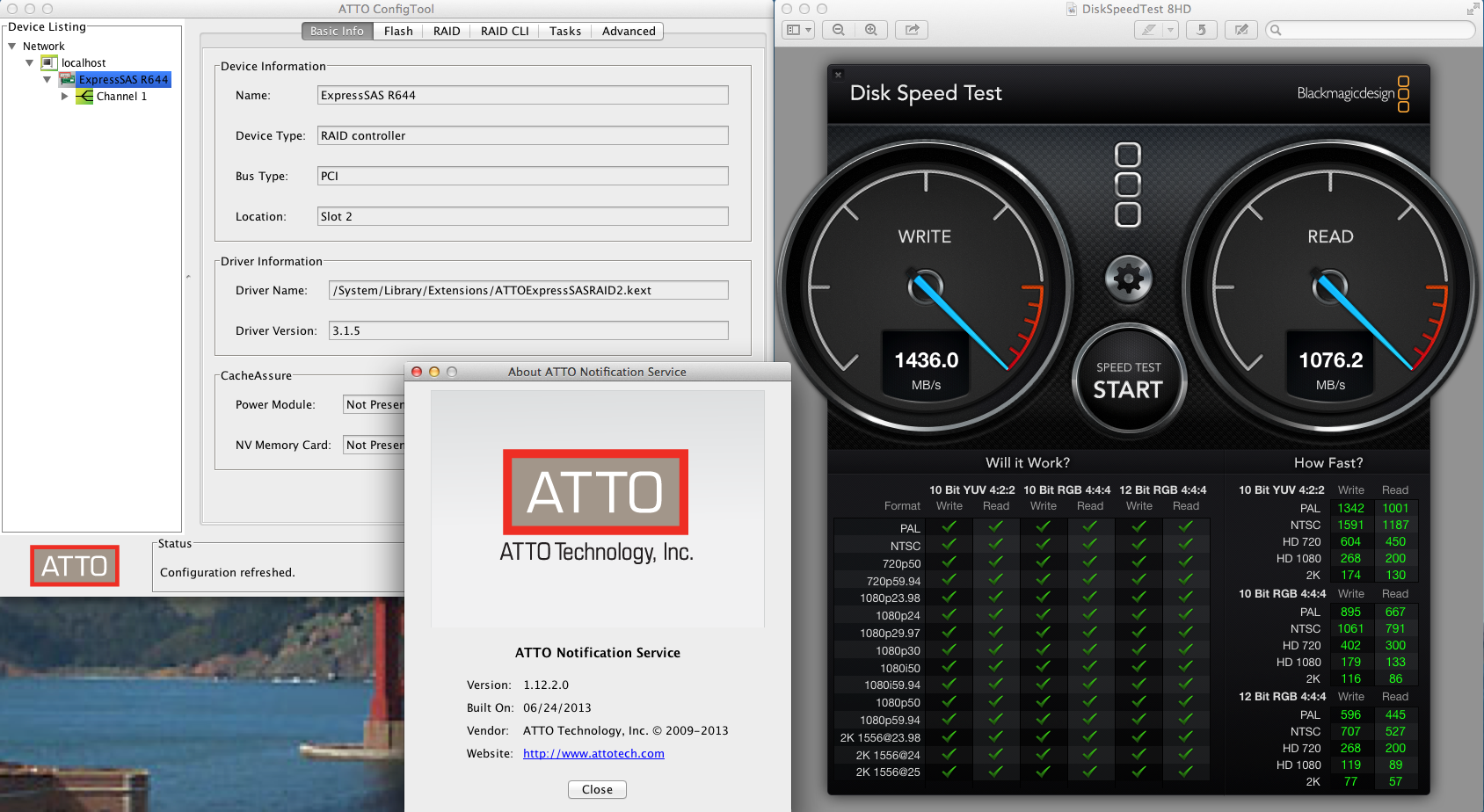Select the Channel 1 tree item
This screenshot has height=812, width=1484.
[121, 97]
